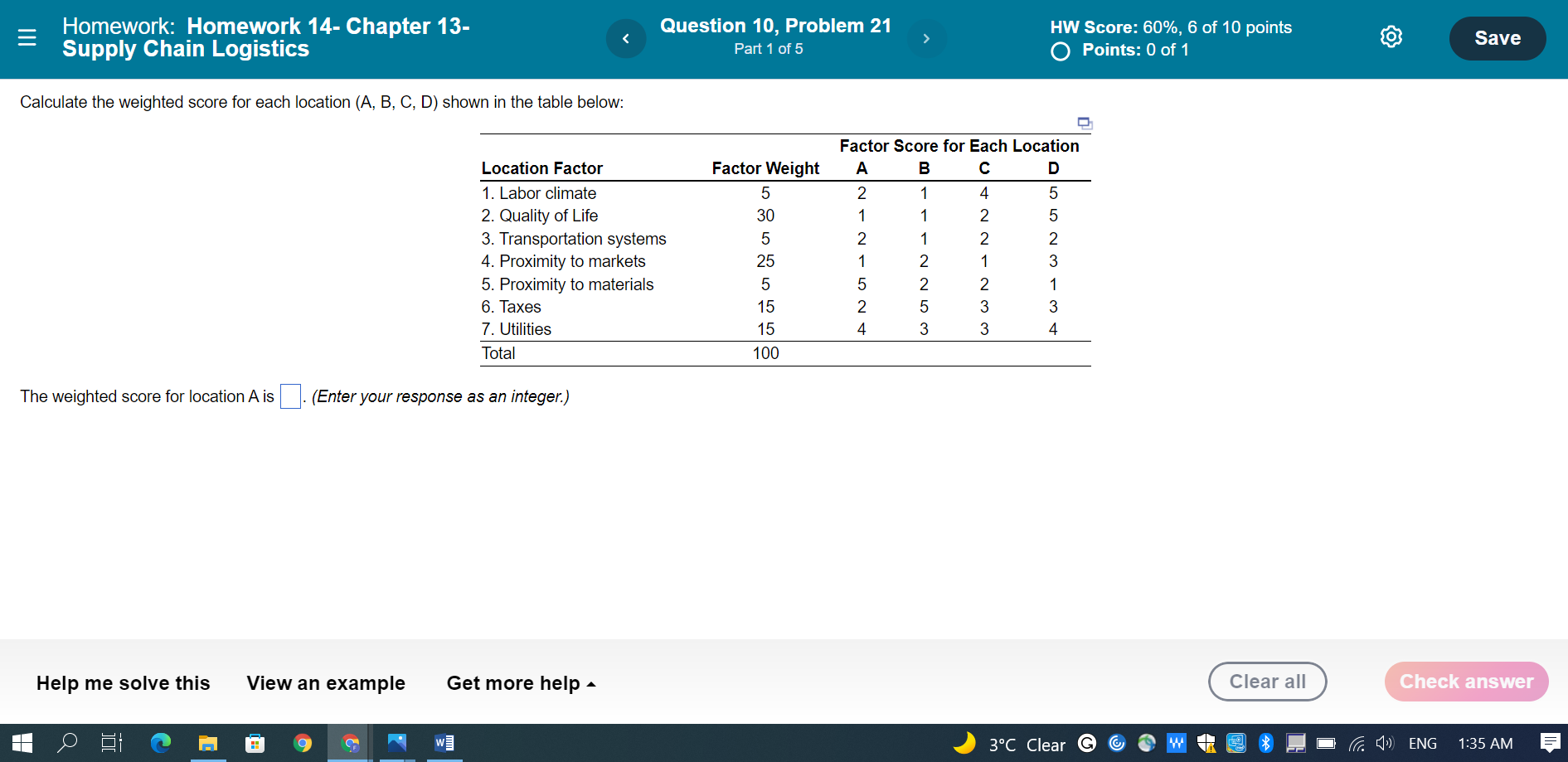Open File Explorer from the taskbar
1568x762 pixels.
(x=207, y=743)
